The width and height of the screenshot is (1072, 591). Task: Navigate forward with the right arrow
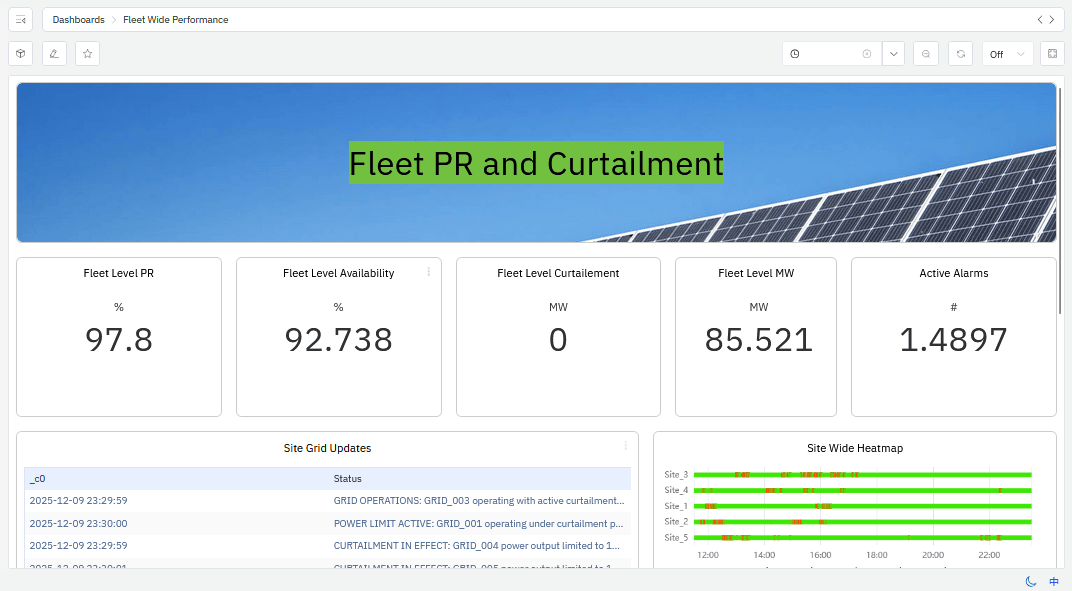coord(1052,20)
